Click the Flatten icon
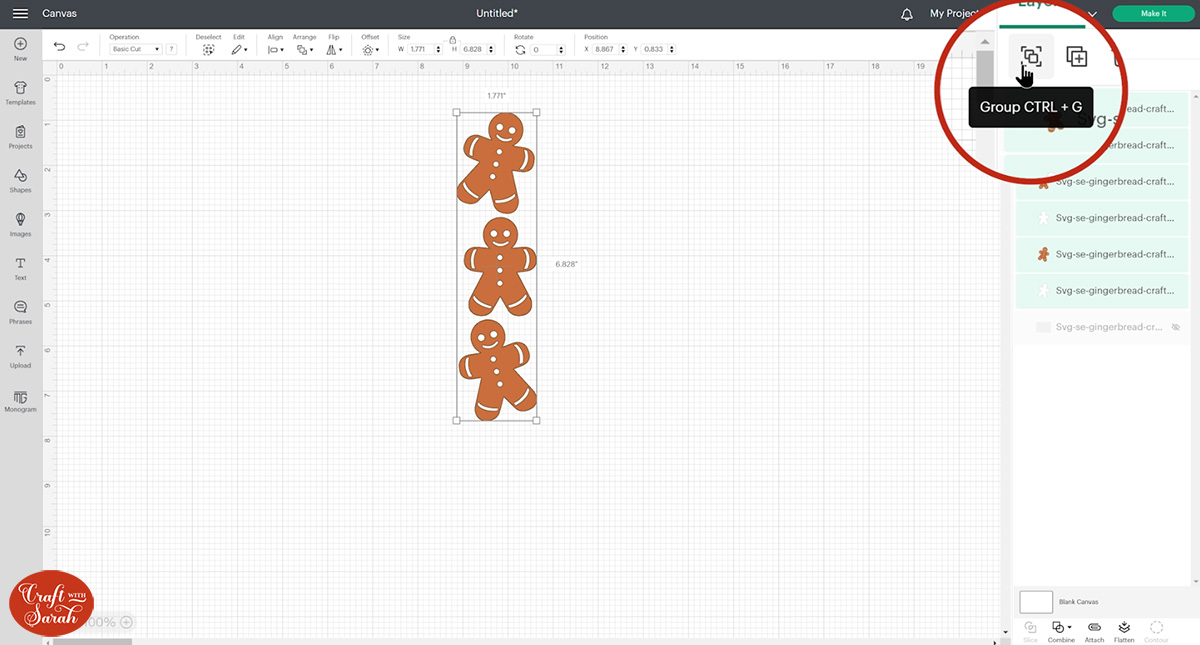Screen dimensions: 1200x645 click(1124, 628)
